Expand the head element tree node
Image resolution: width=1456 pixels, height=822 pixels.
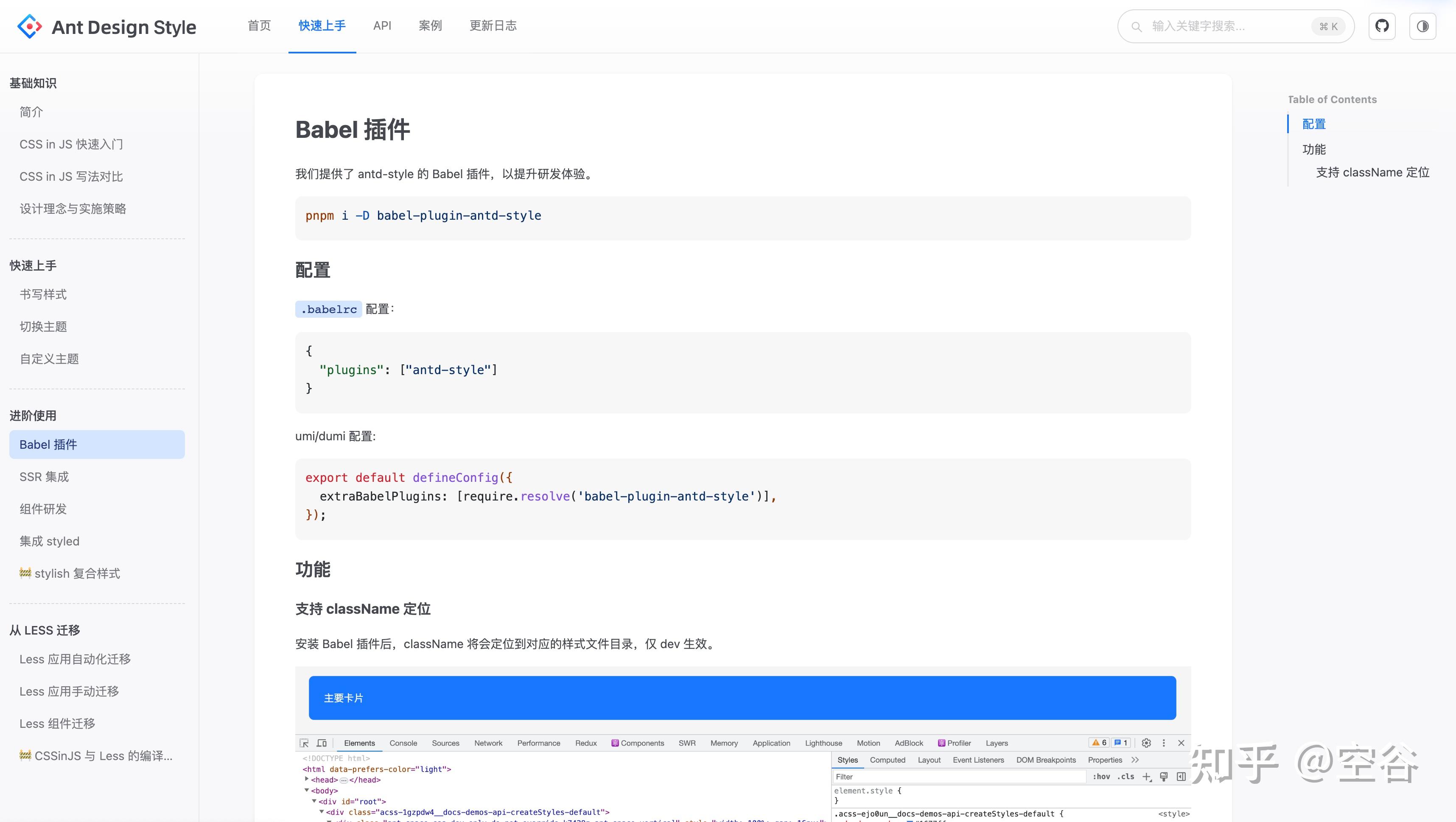pyautogui.click(x=307, y=780)
